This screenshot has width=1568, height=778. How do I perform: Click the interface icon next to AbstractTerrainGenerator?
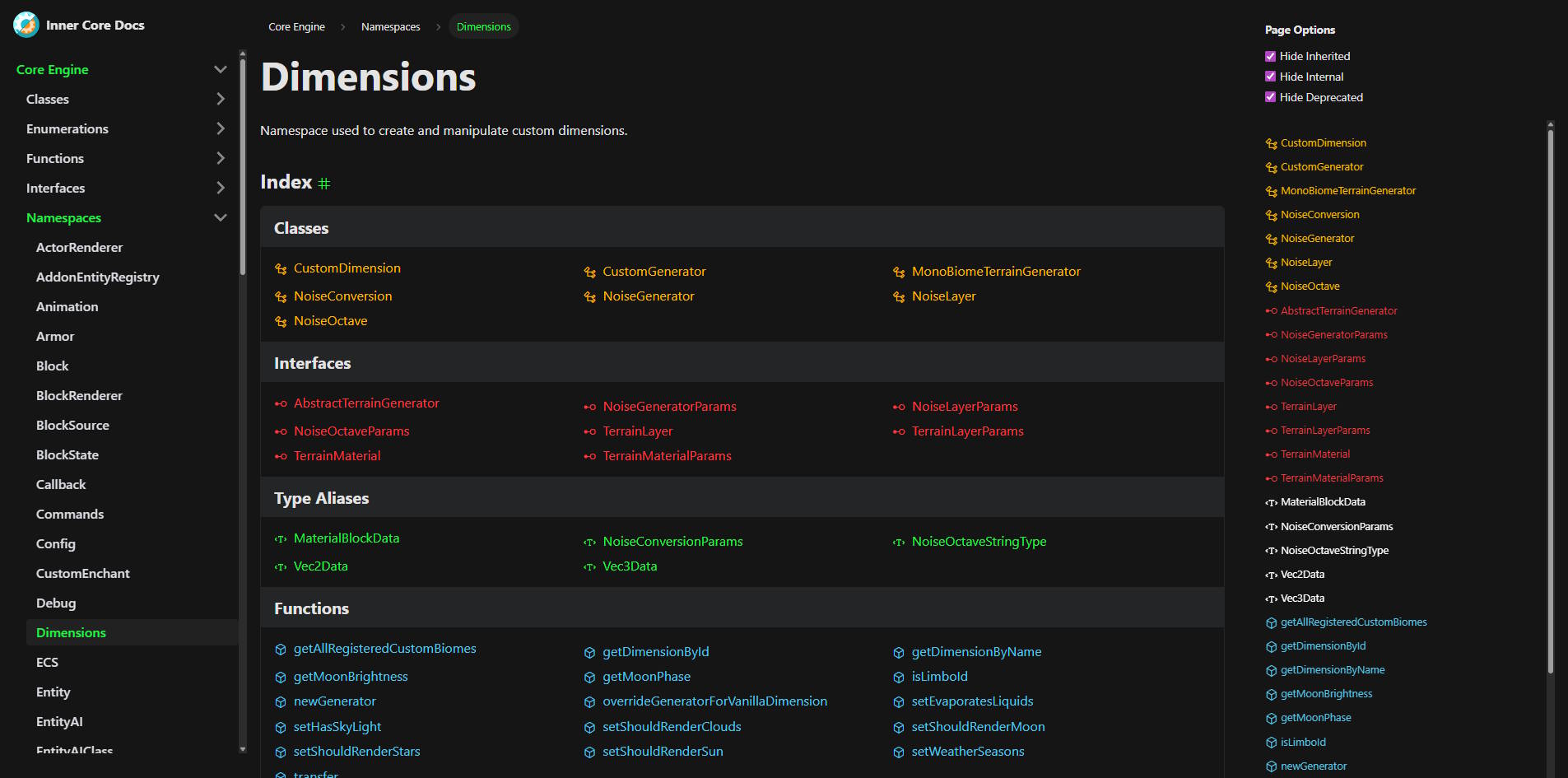[281, 404]
